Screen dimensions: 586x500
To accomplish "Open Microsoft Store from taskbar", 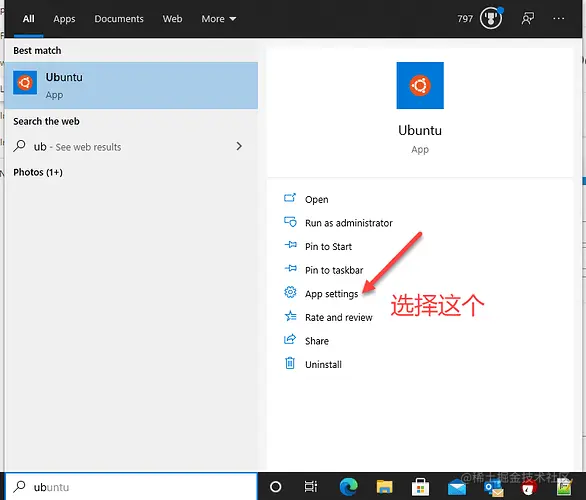I will tap(420, 487).
